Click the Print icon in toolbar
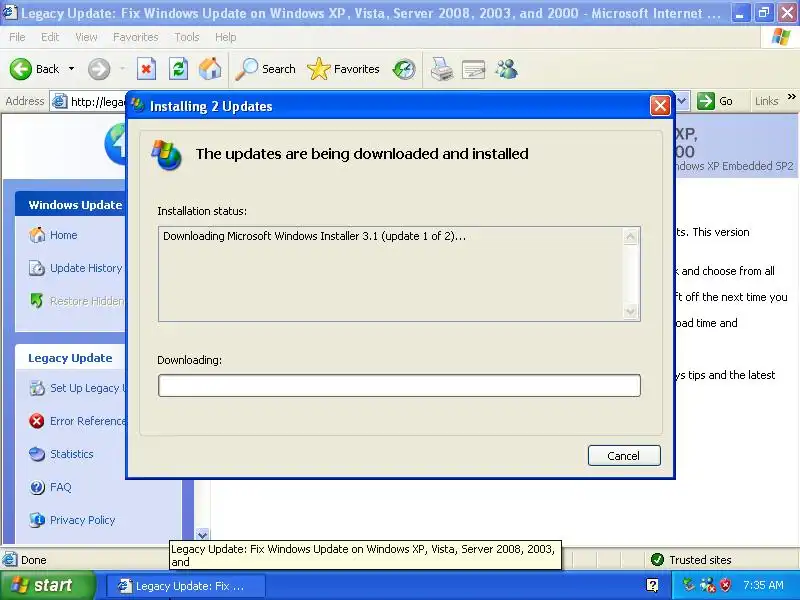 click(441, 69)
